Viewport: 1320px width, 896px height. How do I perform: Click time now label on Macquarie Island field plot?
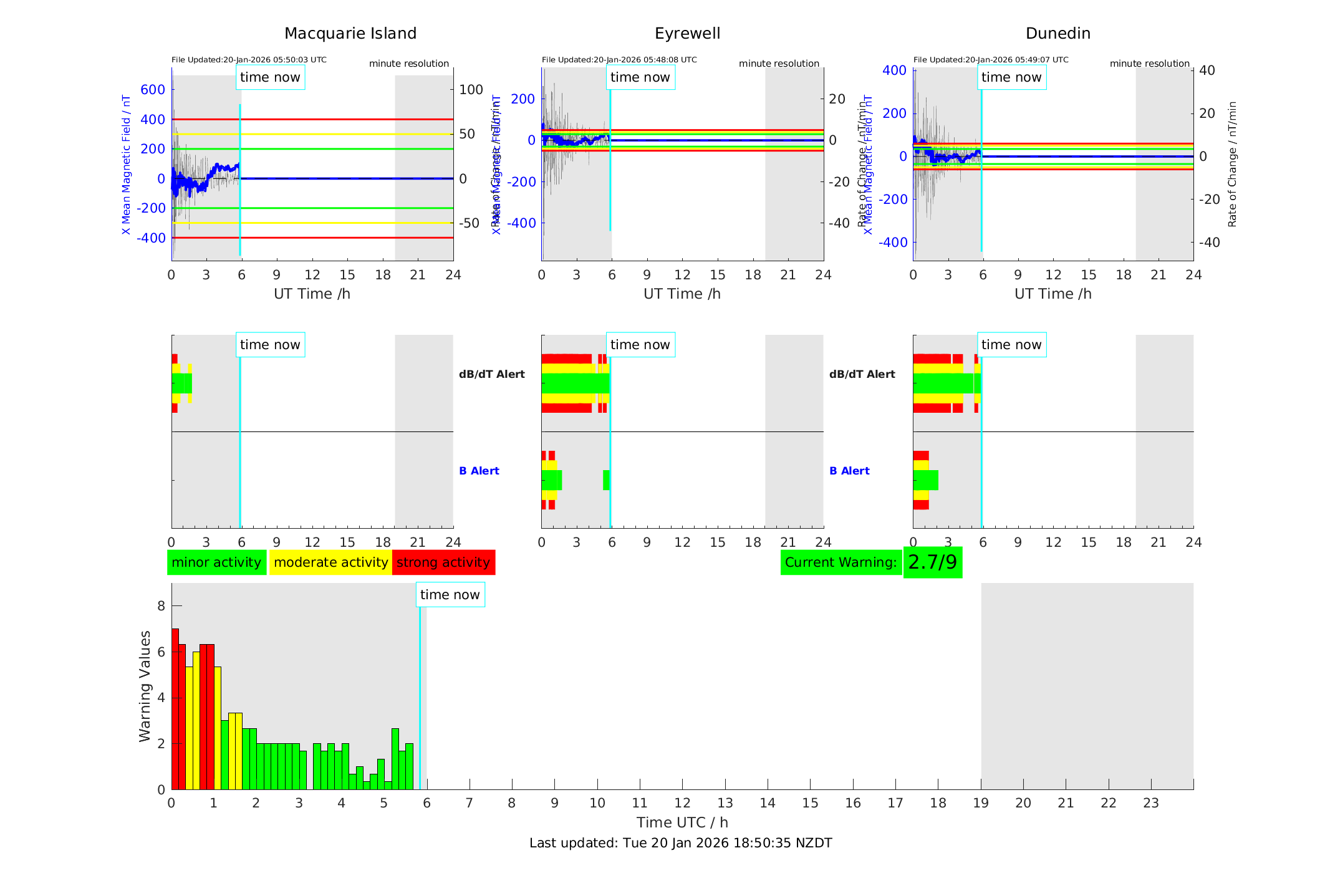tap(270, 77)
